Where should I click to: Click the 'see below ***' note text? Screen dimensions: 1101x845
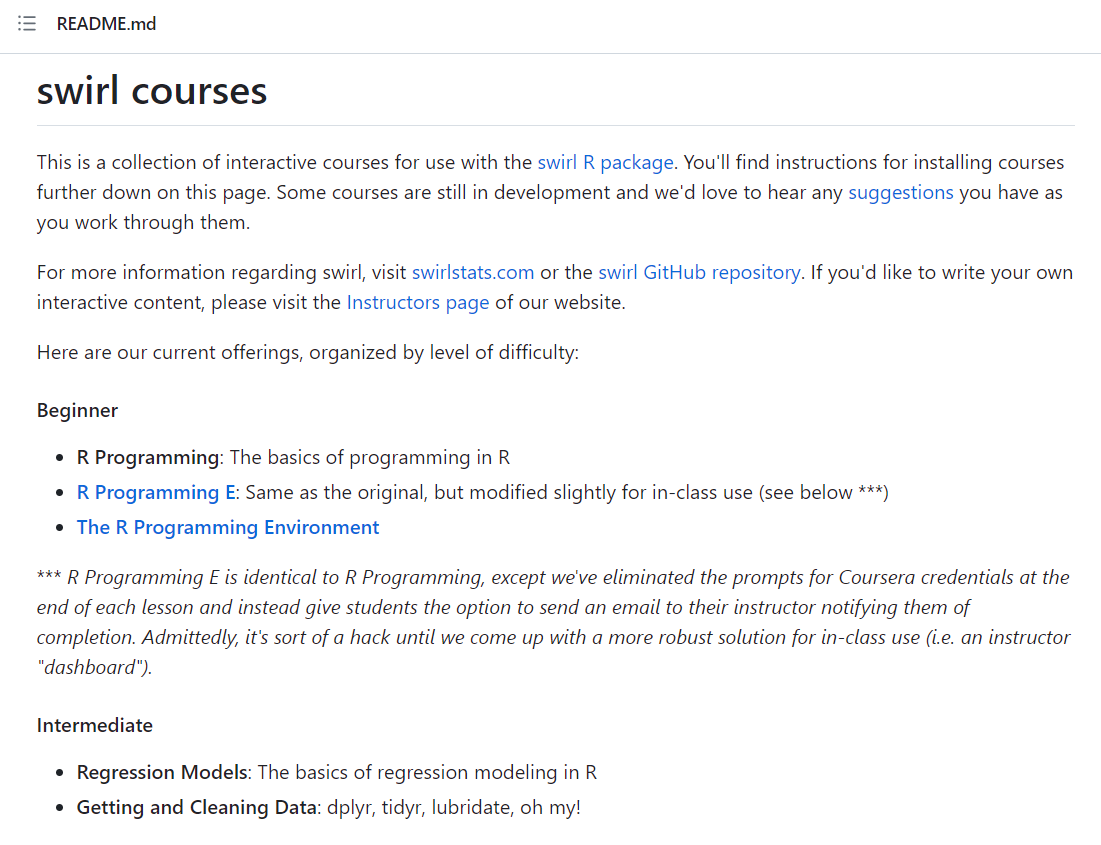824,493
